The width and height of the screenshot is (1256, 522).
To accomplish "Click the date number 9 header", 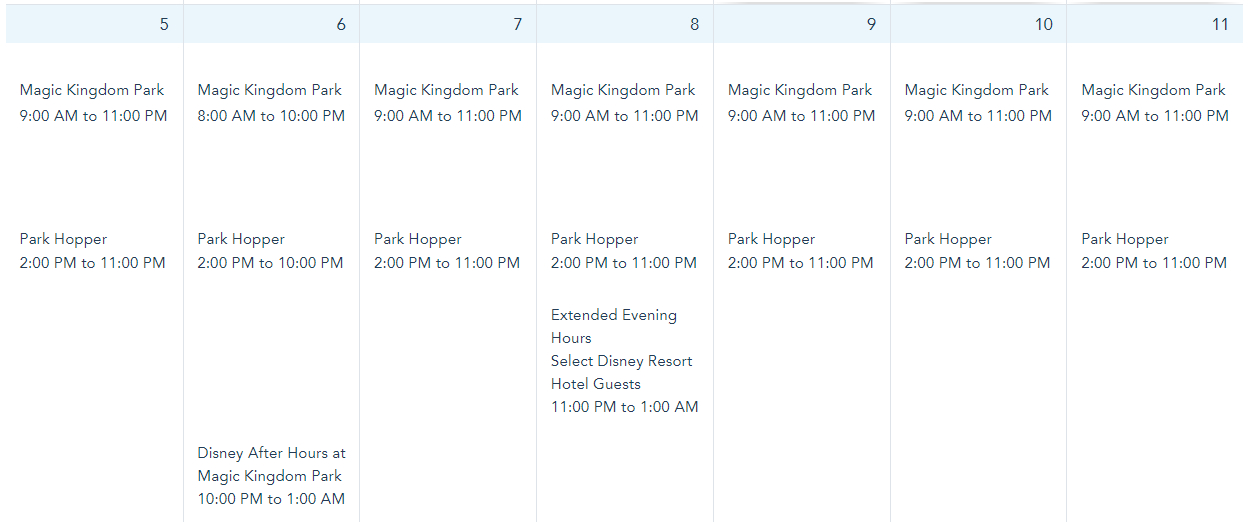I will coord(871,24).
